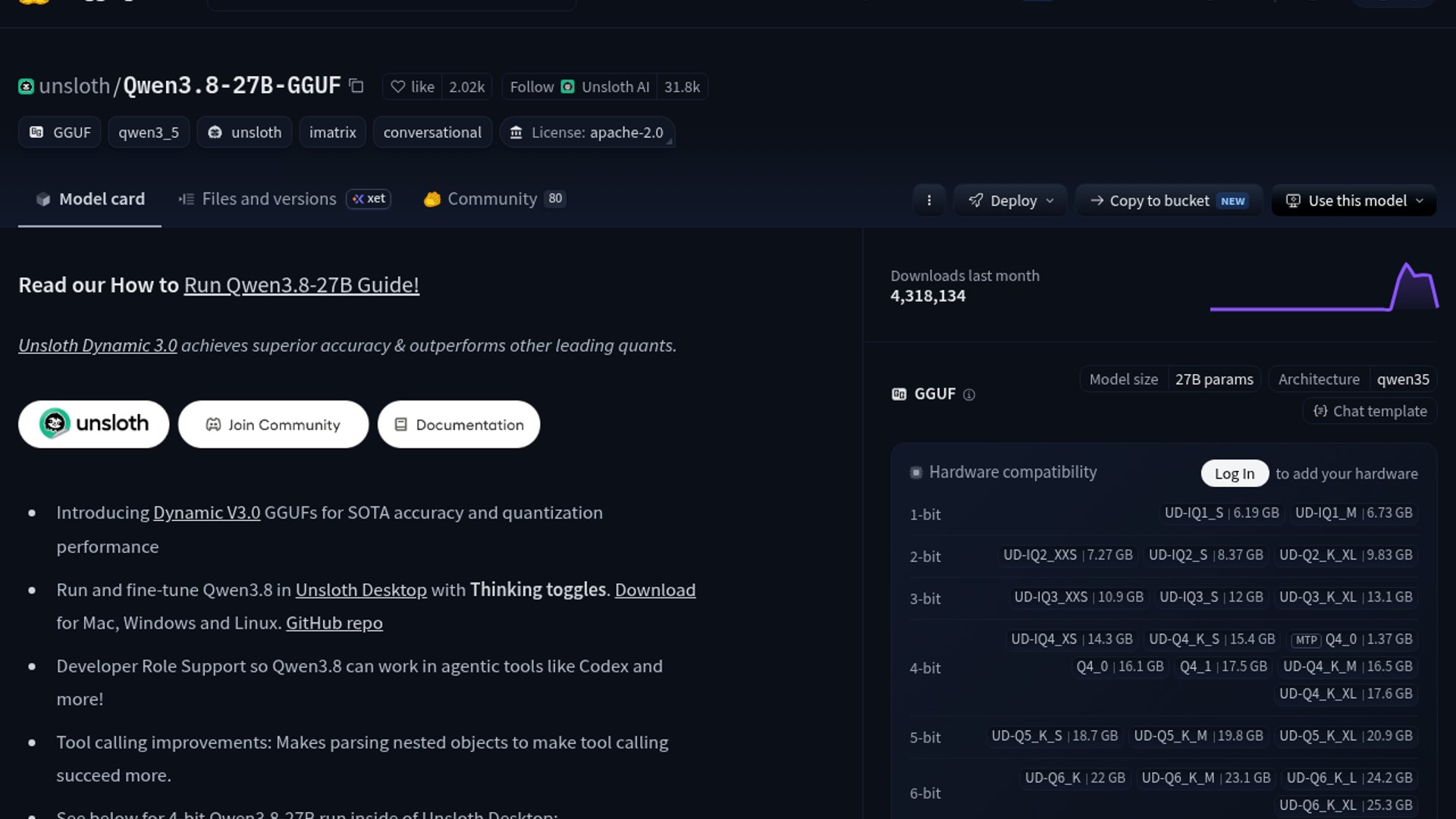Click the Model size 27B params badge
Screen dimensions: 1456x819
point(1171,379)
